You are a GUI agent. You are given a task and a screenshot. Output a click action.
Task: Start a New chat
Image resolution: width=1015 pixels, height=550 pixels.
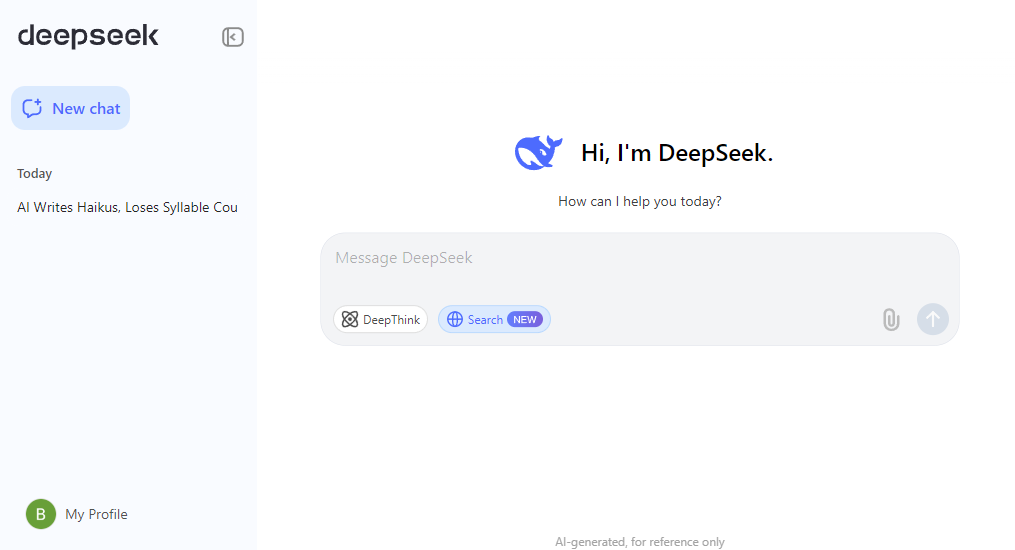tap(71, 108)
